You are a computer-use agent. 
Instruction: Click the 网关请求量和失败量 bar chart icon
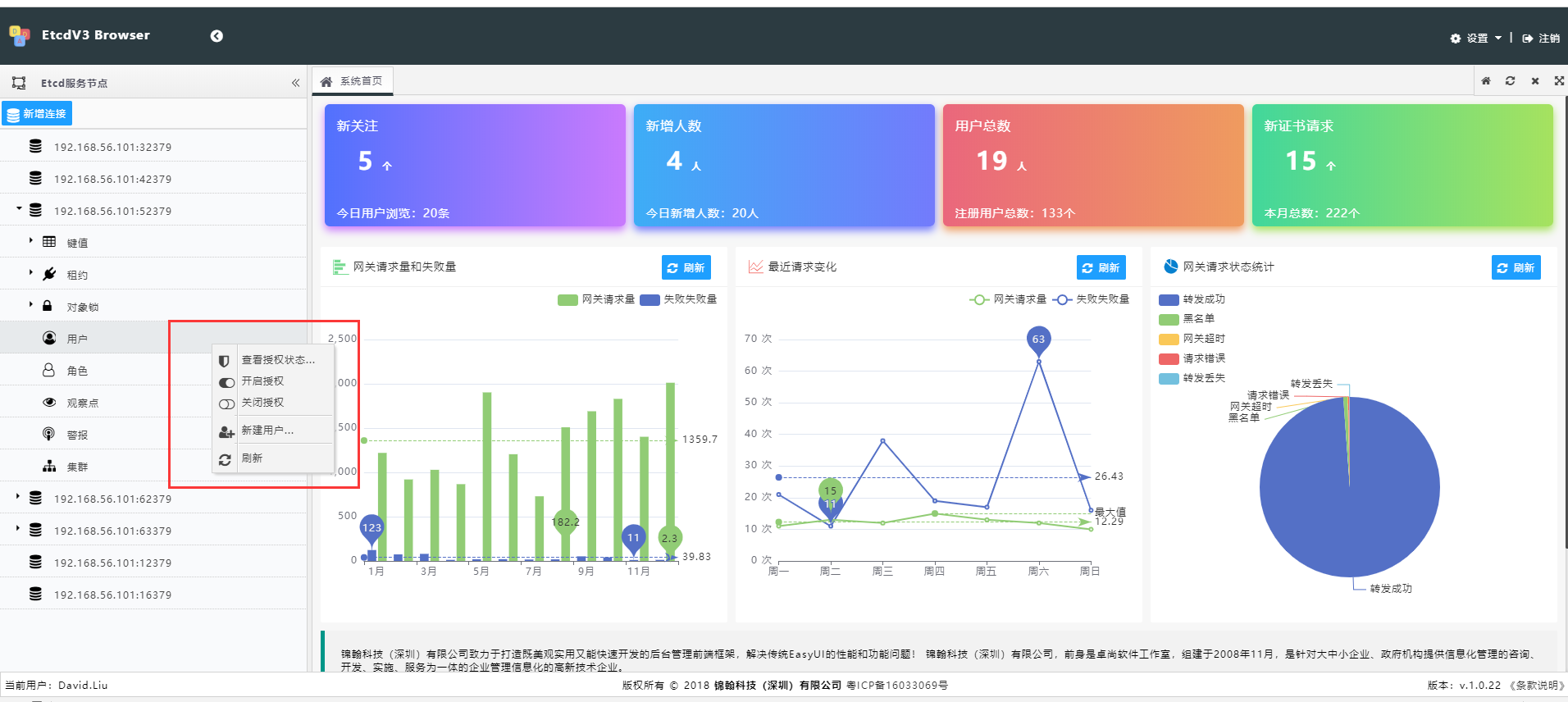[x=340, y=267]
